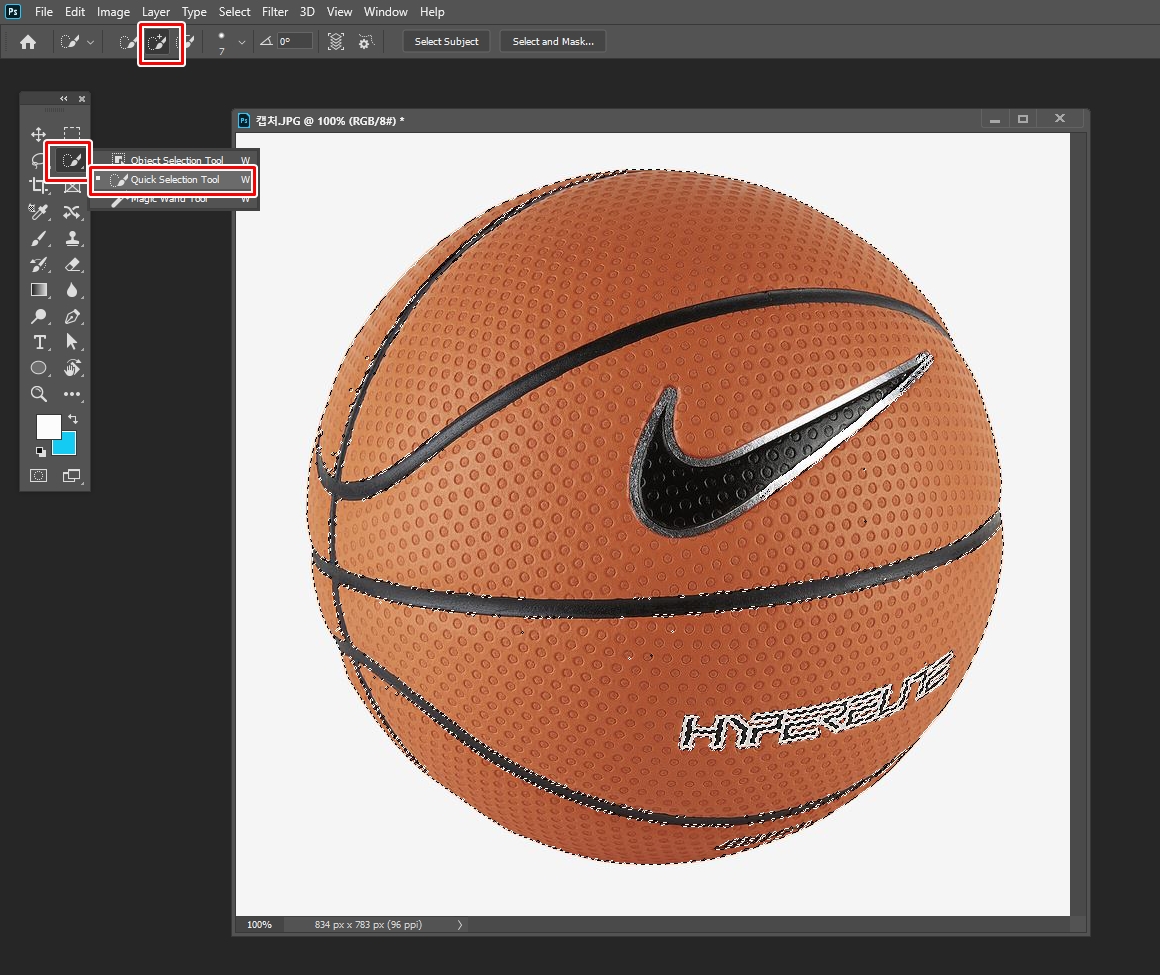Open the File menu
The image size is (1160, 975).
pos(44,12)
